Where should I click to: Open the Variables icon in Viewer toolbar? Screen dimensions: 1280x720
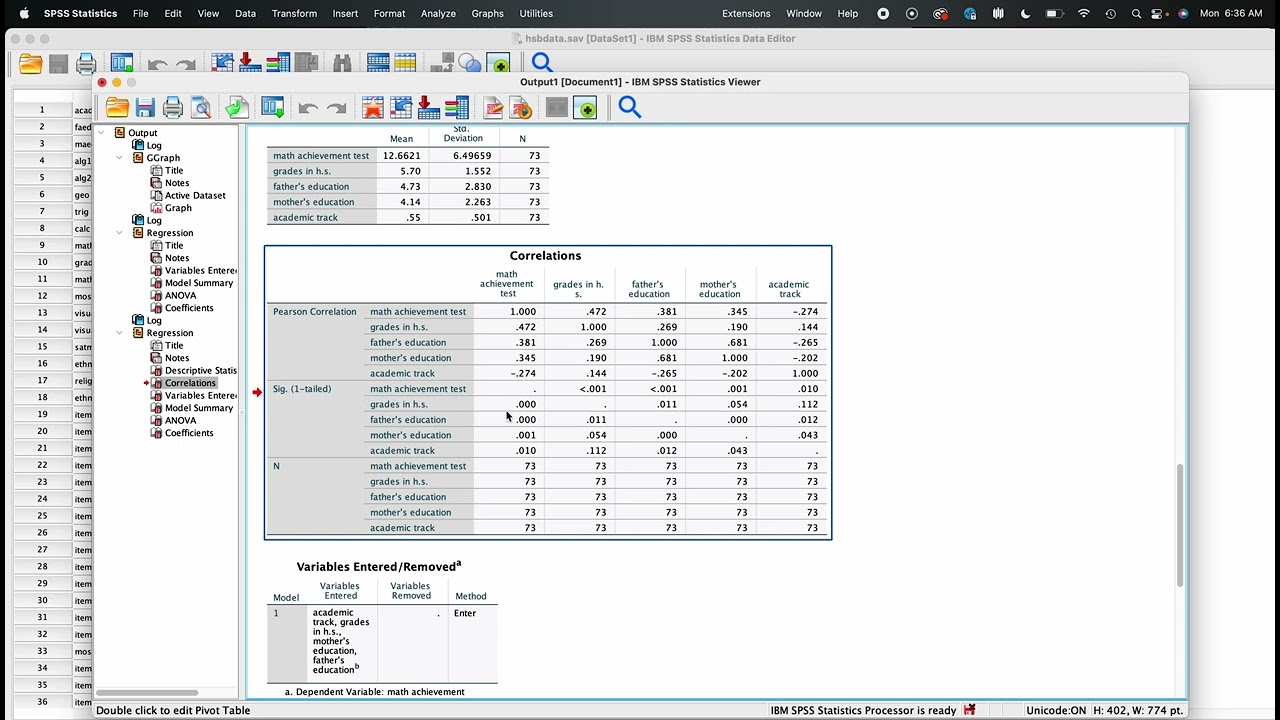[x=456, y=108]
